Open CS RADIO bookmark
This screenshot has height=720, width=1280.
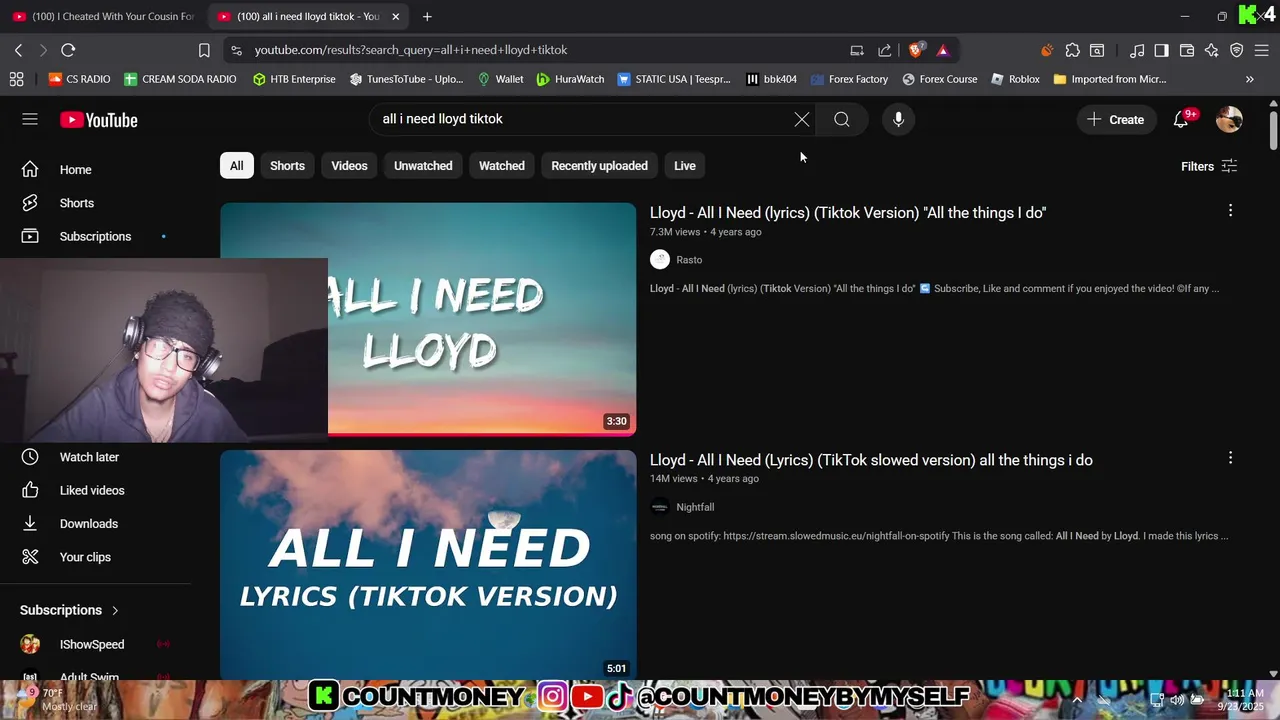pyautogui.click(x=79, y=79)
